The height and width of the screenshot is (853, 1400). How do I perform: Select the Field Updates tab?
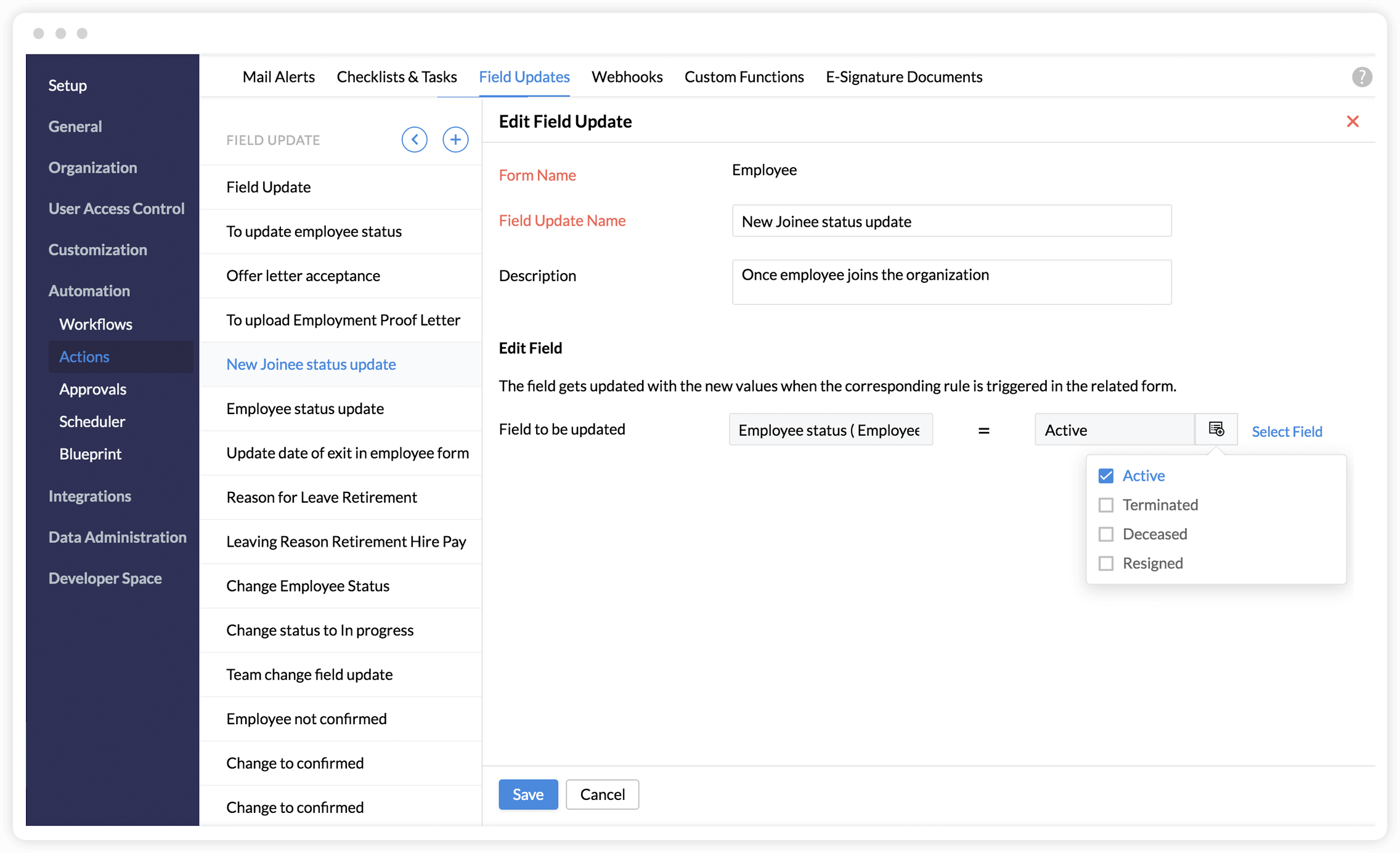pyautogui.click(x=524, y=76)
